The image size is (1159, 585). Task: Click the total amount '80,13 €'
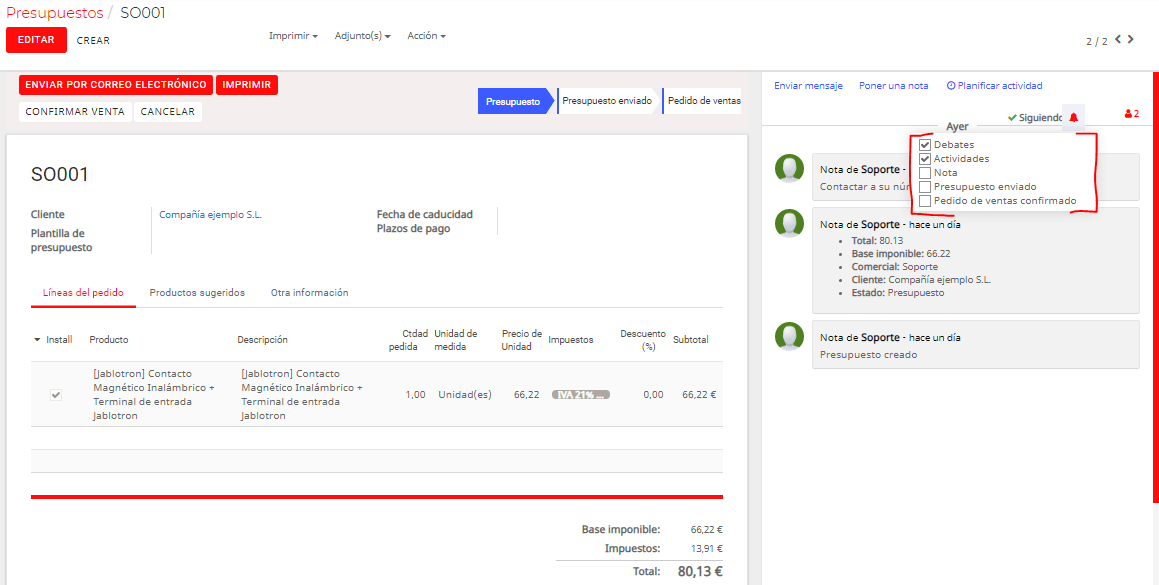tap(700, 571)
